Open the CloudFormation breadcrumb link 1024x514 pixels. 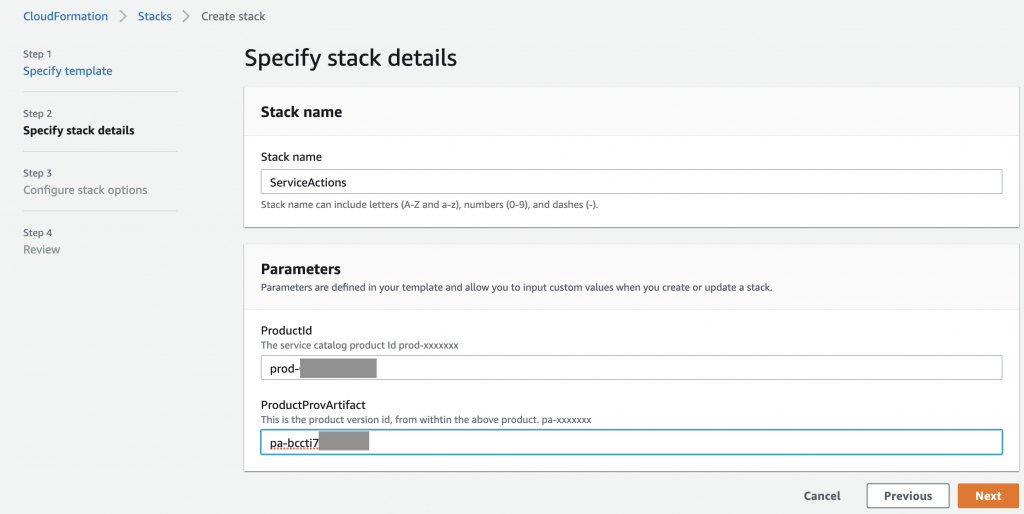(65, 16)
